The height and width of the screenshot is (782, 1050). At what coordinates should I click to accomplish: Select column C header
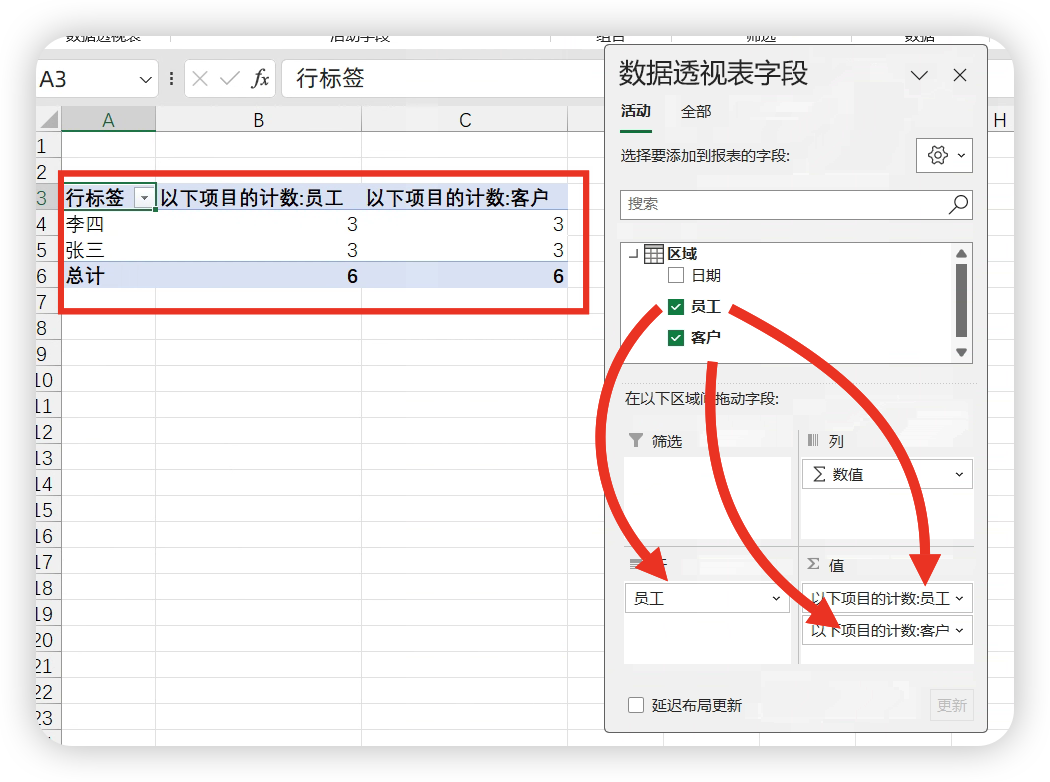click(465, 120)
